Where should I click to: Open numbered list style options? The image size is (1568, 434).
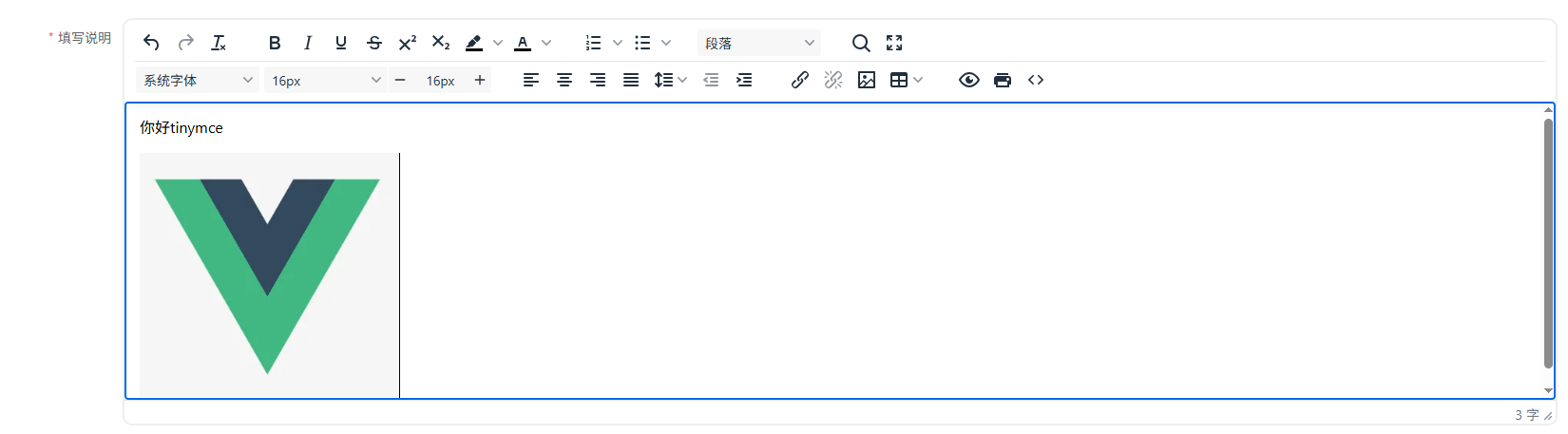click(617, 43)
